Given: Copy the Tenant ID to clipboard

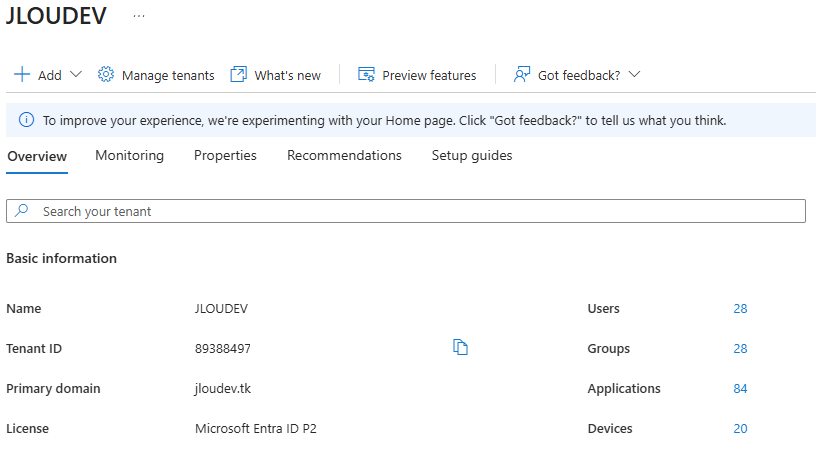Looking at the screenshot, I should [461, 348].
